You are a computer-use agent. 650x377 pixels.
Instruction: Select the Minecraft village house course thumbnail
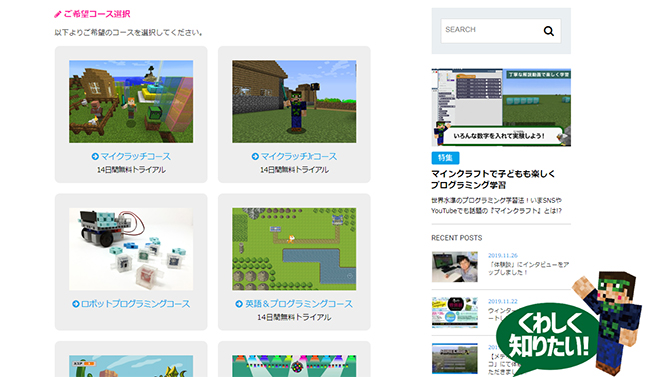point(131,102)
